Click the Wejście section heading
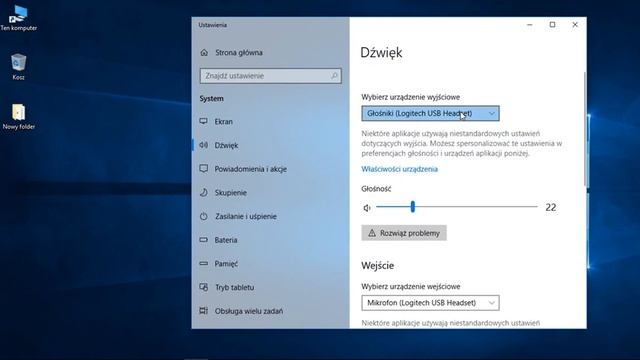The image size is (640, 360). click(x=378, y=266)
